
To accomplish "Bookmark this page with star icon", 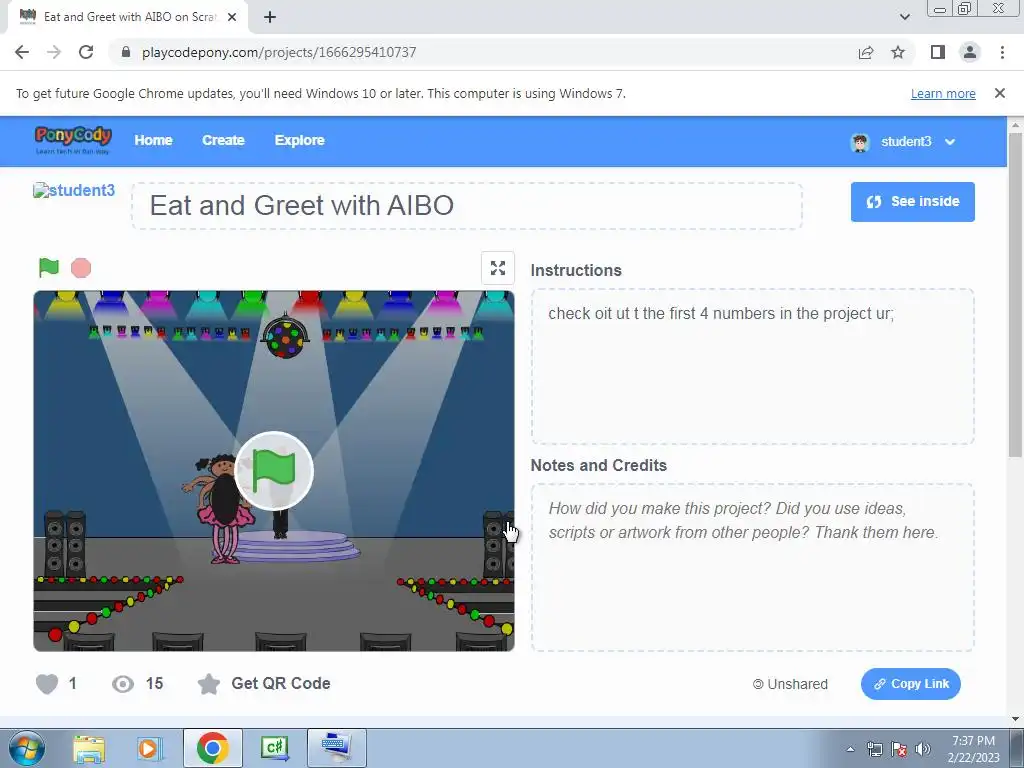I will 899,52.
